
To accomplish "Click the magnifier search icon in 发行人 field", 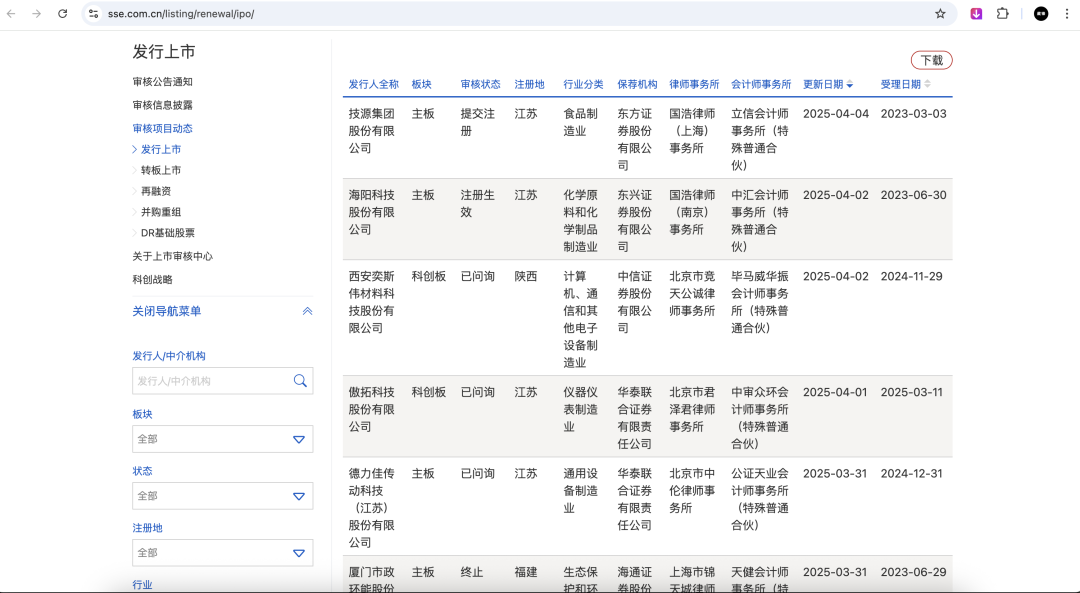I will pos(300,381).
